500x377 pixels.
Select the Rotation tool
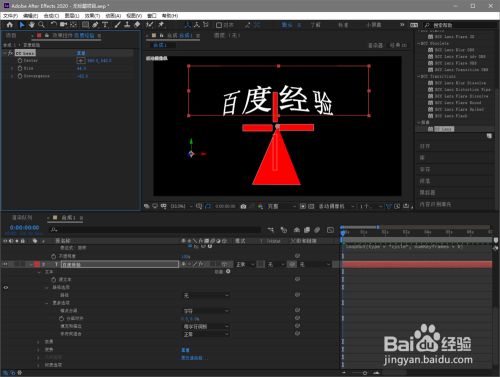(x=54, y=25)
